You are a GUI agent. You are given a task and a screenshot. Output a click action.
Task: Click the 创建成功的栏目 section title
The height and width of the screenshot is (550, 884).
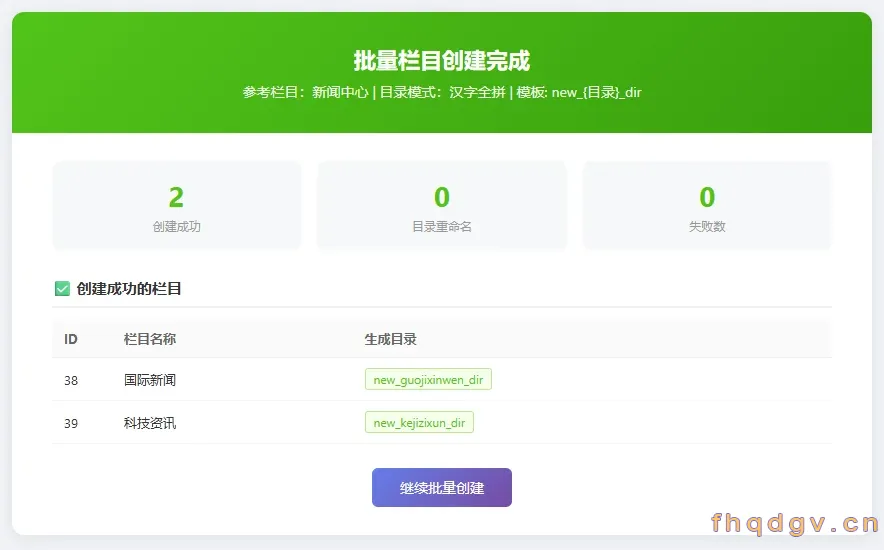129,289
